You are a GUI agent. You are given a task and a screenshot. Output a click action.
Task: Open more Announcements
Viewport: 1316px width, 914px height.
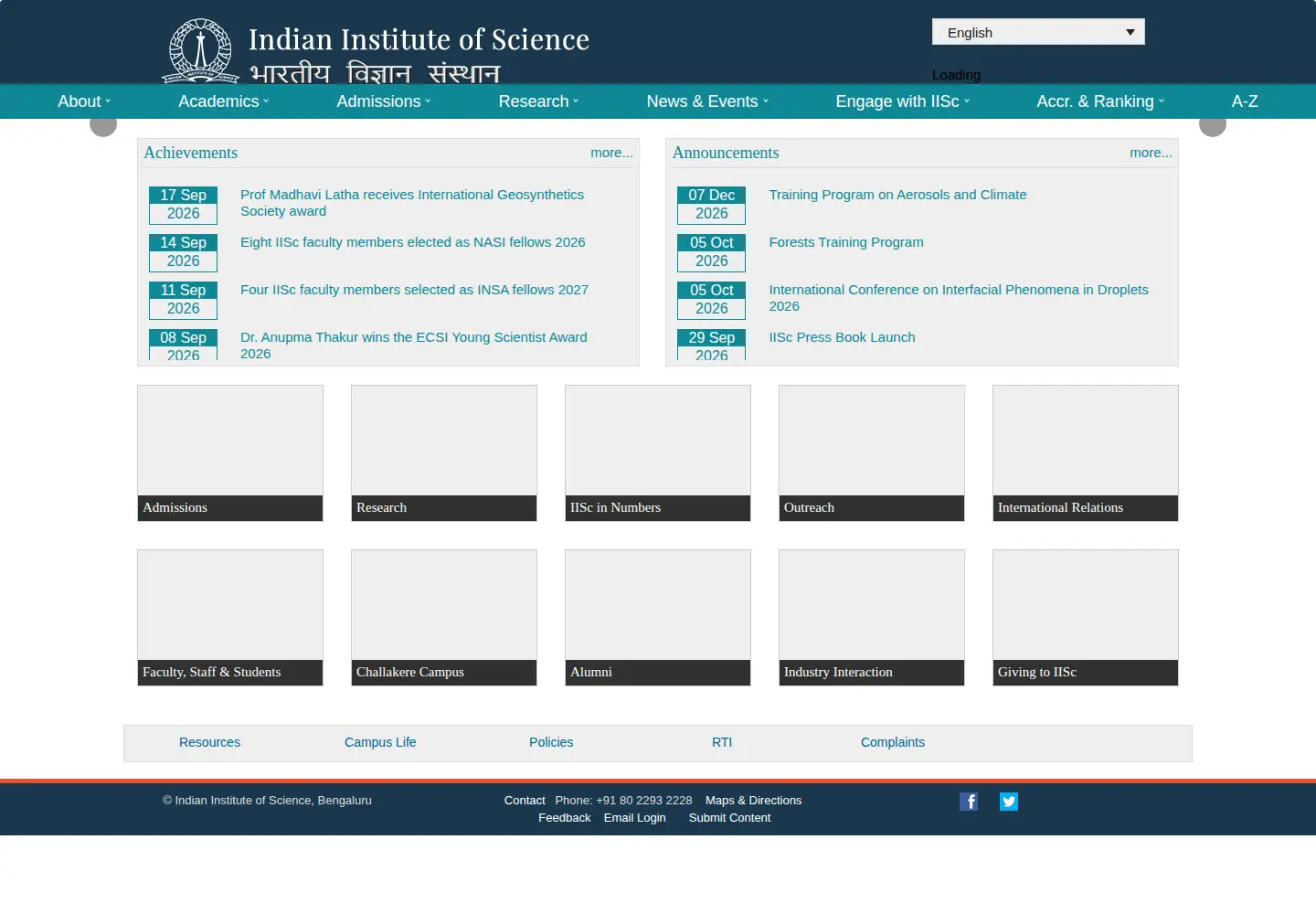click(x=1151, y=153)
